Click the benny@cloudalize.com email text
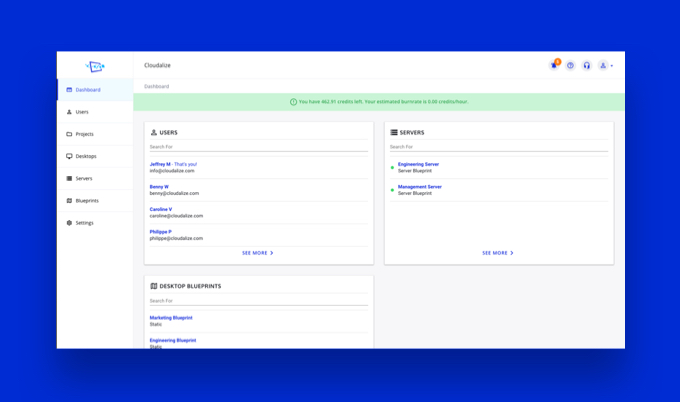 [x=174, y=193]
